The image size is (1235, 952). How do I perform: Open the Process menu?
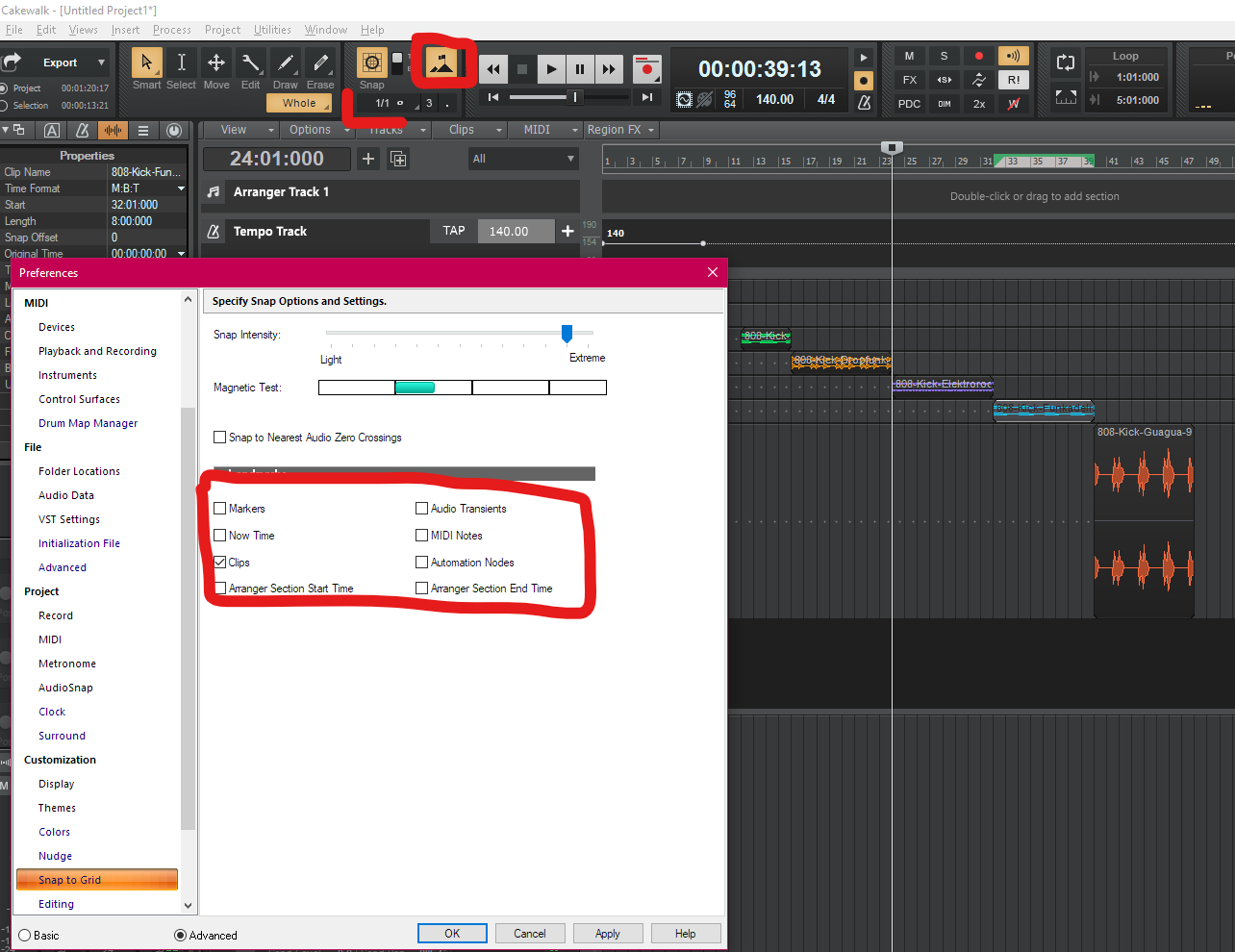click(x=171, y=30)
